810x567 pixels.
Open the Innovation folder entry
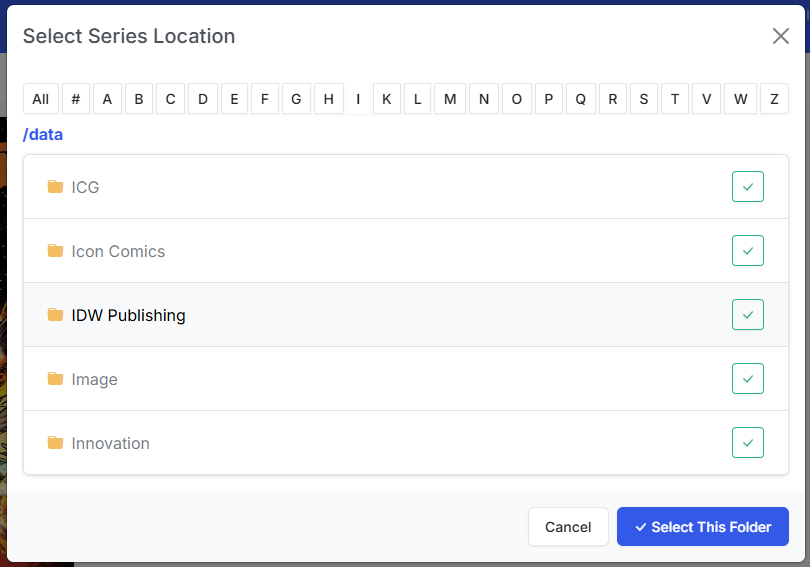[x=110, y=443]
